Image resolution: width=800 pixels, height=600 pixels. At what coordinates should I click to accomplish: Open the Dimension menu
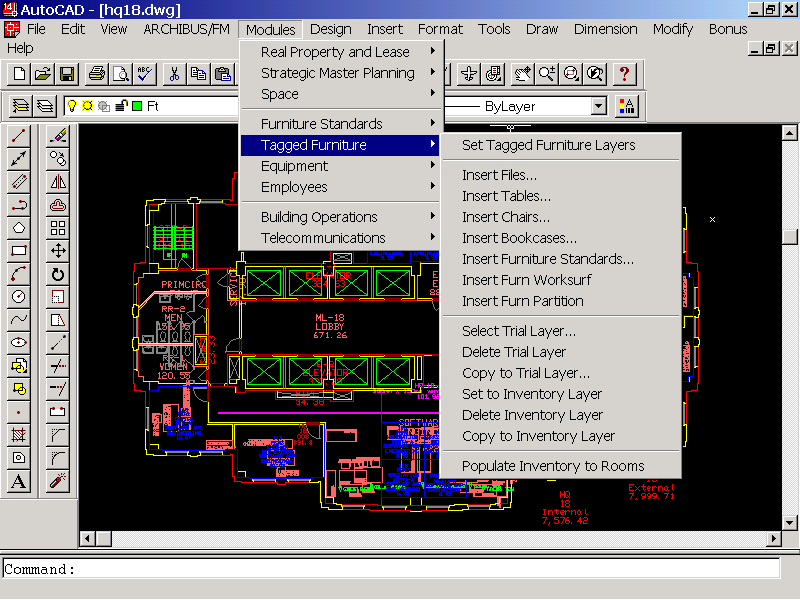pos(606,29)
